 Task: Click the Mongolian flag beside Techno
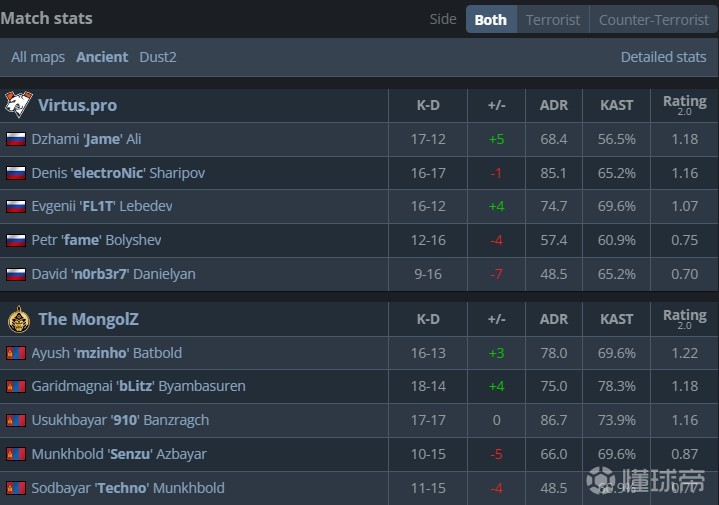[x=16, y=488]
